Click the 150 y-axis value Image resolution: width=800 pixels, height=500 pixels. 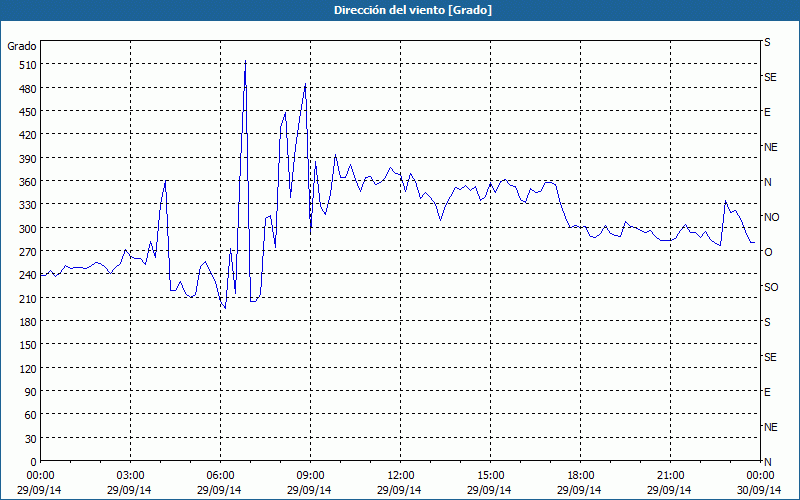click(28, 345)
